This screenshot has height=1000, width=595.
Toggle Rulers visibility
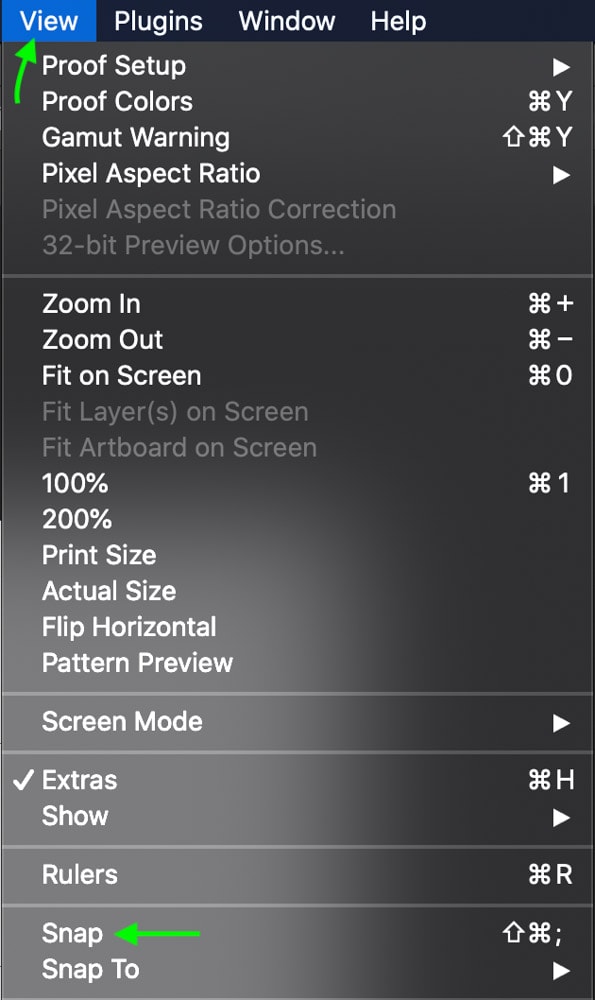pyautogui.click(x=297, y=874)
